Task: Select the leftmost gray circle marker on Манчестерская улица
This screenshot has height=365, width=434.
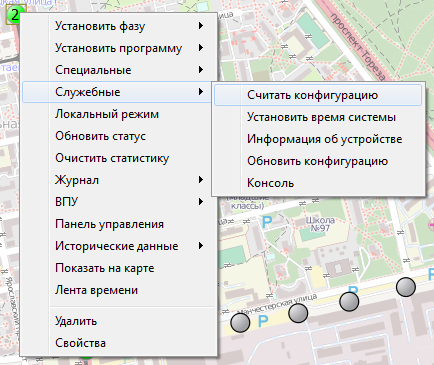Action: 240,322
